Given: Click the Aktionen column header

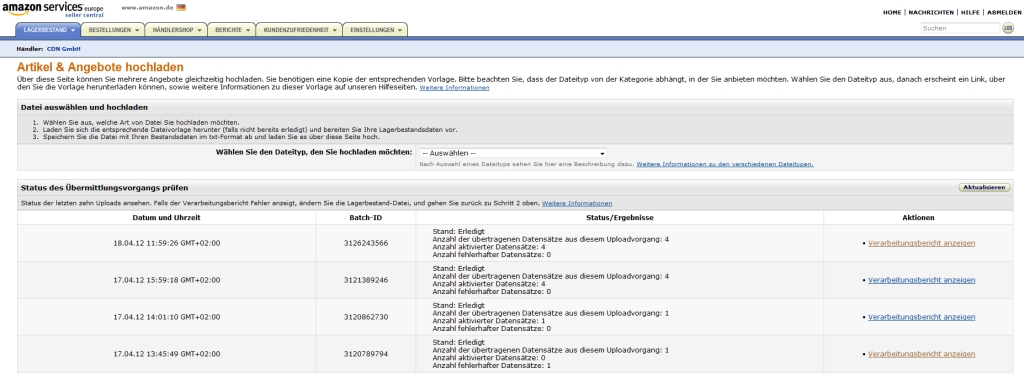Looking at the screenshot, I should 919,217.
